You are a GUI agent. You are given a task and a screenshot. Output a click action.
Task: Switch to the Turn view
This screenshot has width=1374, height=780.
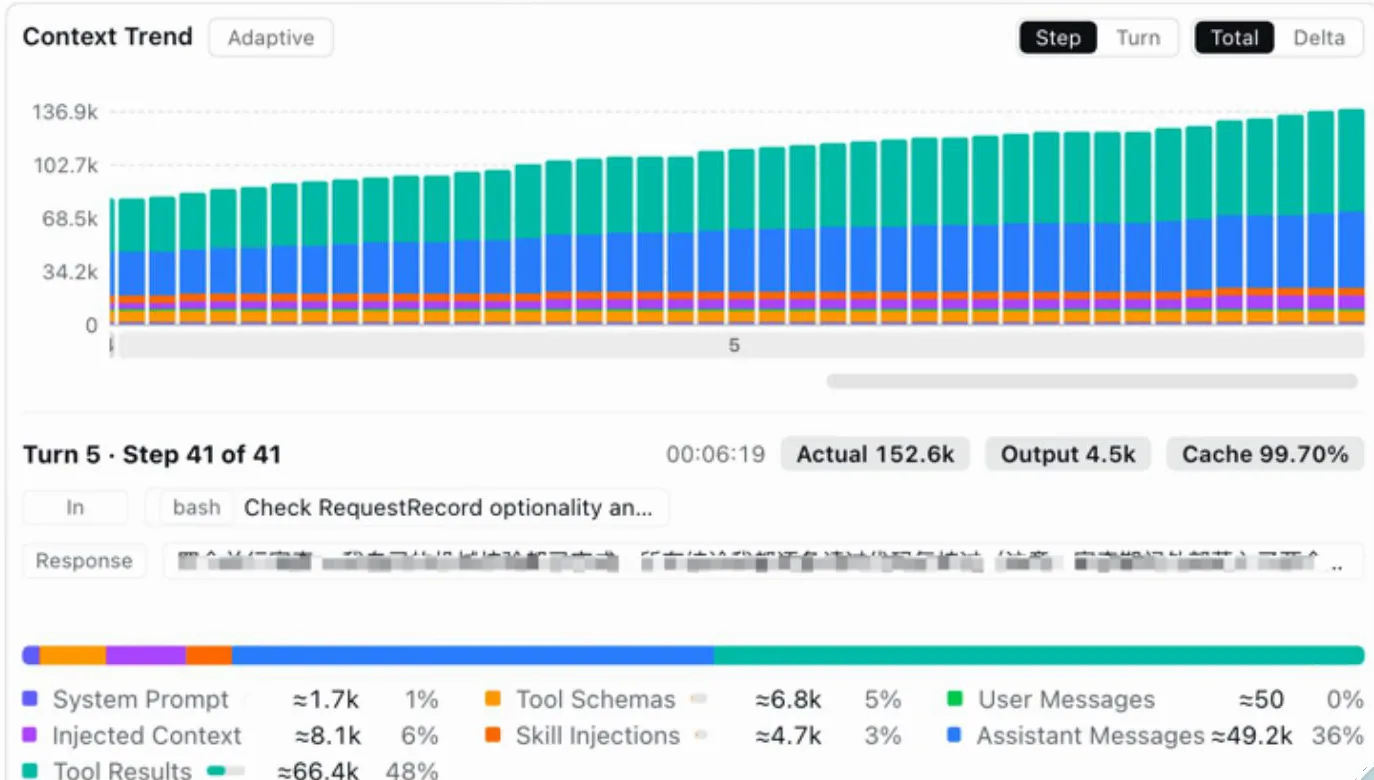tap(1138, 38)
